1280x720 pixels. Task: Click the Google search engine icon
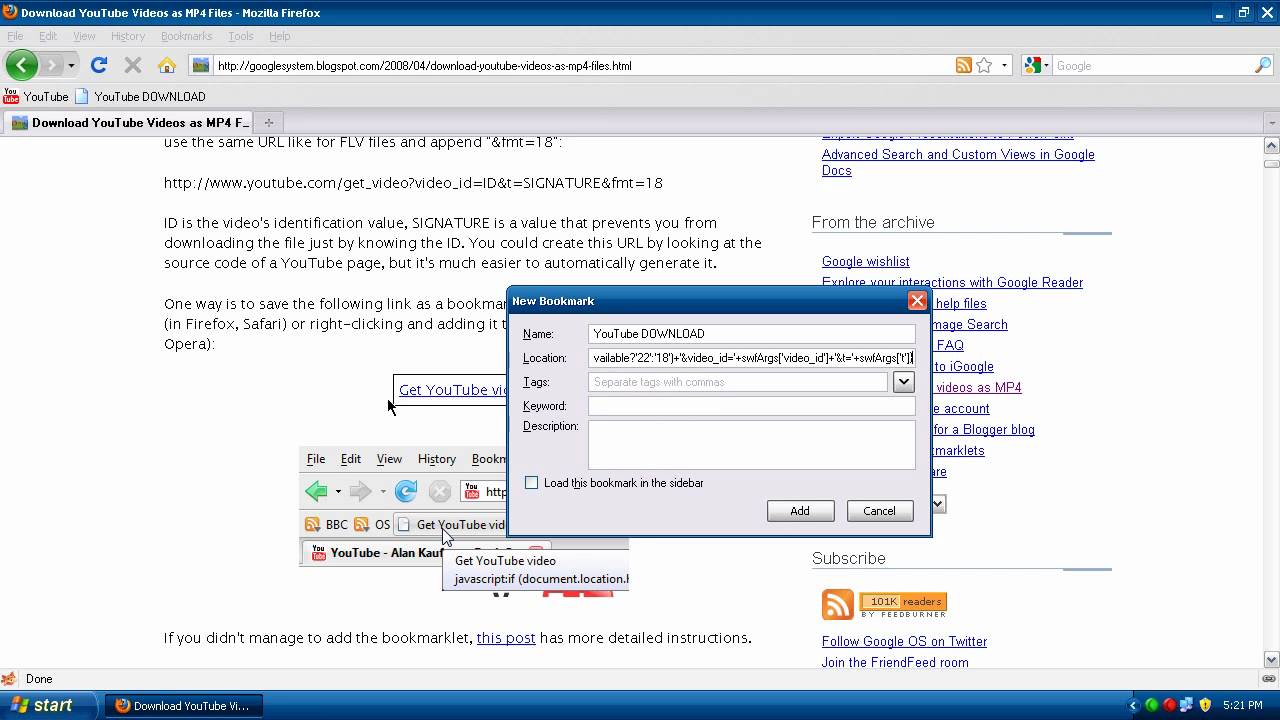click(1033, 65)
